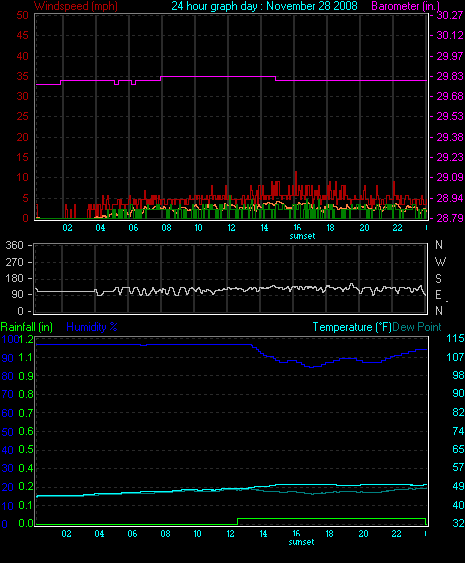The height and width of the screenshot is (563, 465).
Task: Click the Dew Point legend label
Action: (x=417, y=327)
